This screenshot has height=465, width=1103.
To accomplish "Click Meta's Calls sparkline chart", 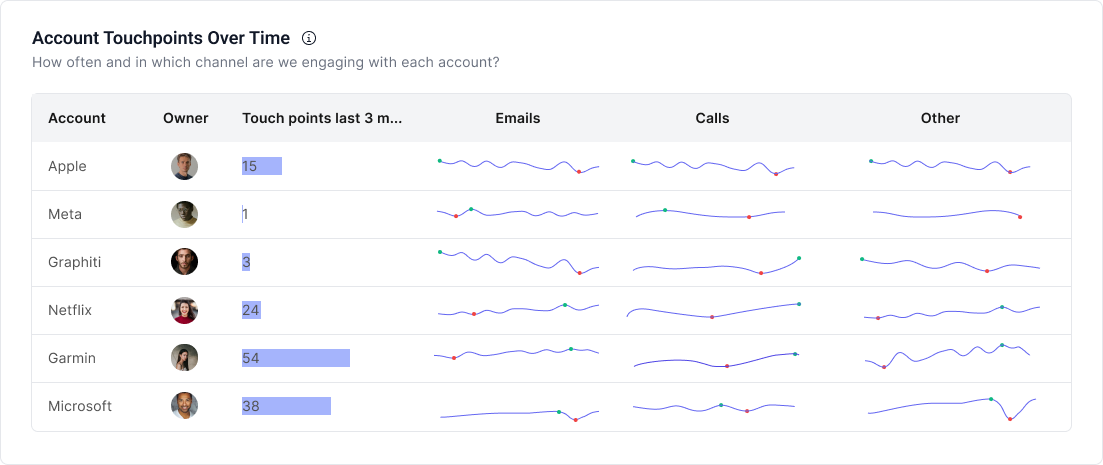I will point(710,213).
